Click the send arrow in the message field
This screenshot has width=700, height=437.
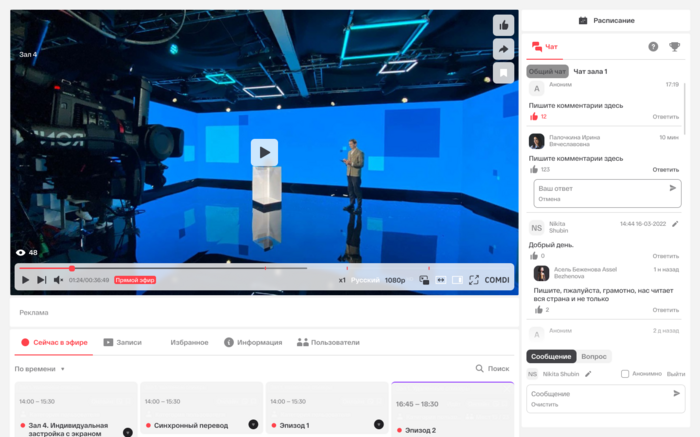click(677, 394)
